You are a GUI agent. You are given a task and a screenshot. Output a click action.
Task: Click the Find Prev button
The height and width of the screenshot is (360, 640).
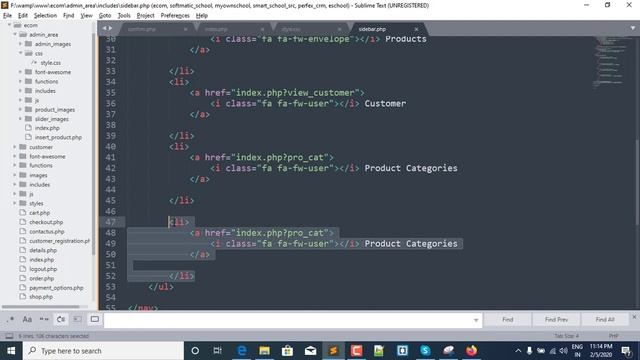[556, 320]
